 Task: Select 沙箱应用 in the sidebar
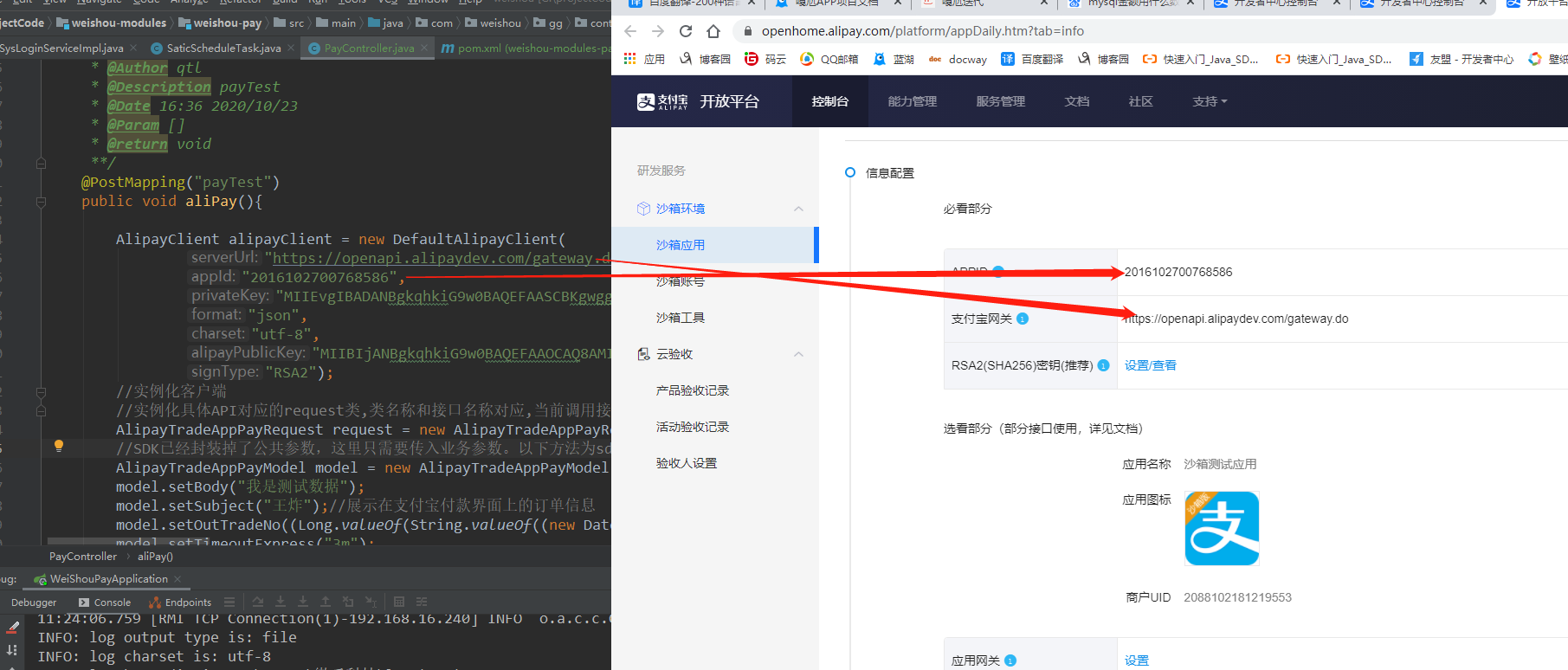(x=715, y=245)
